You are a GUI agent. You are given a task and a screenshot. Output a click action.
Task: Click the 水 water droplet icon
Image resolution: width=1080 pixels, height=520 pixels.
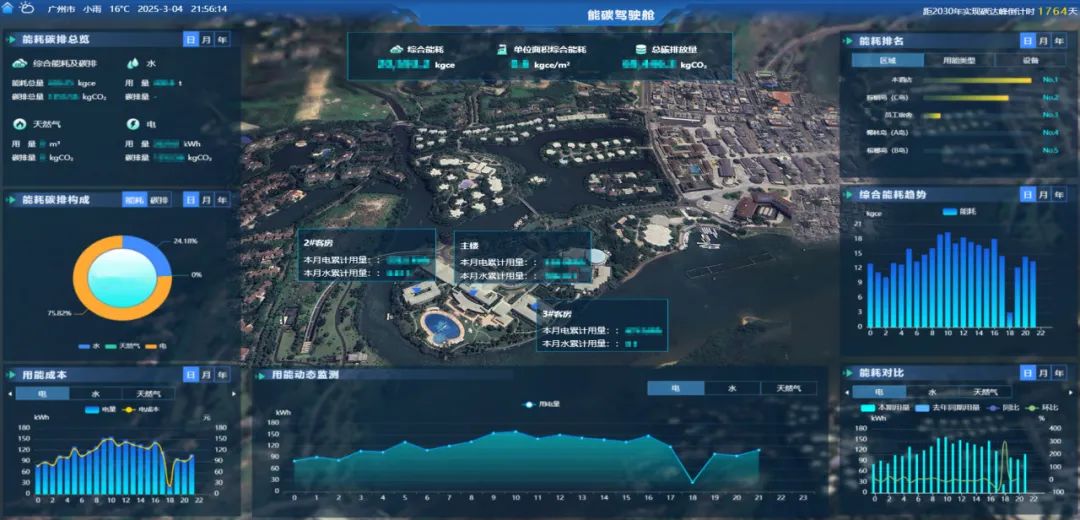point(133,63)
